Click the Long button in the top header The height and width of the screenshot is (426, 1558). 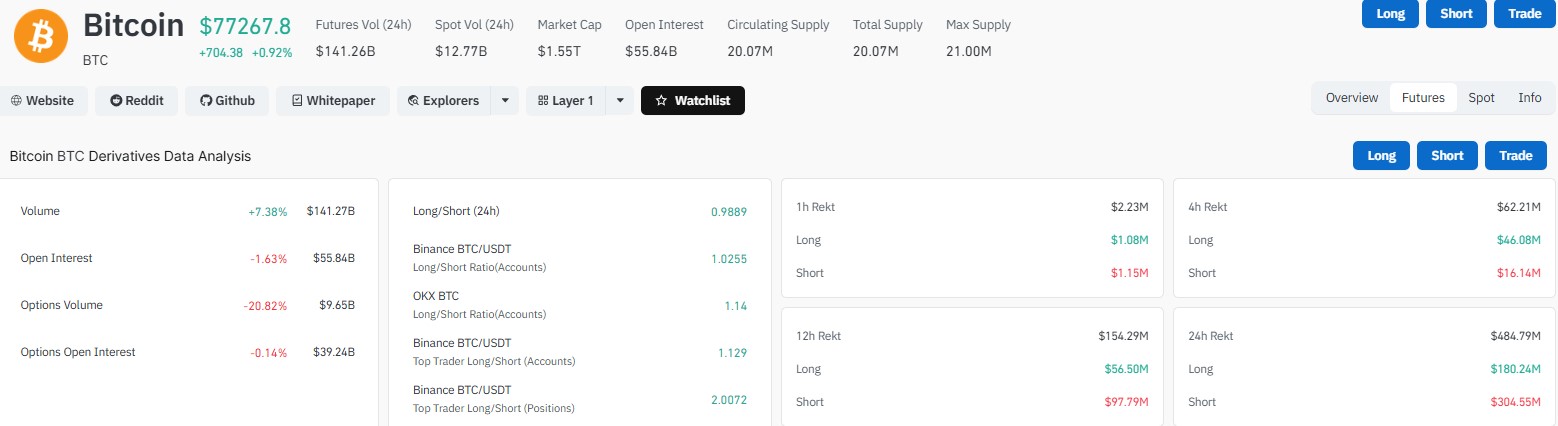coord(1390,14)
